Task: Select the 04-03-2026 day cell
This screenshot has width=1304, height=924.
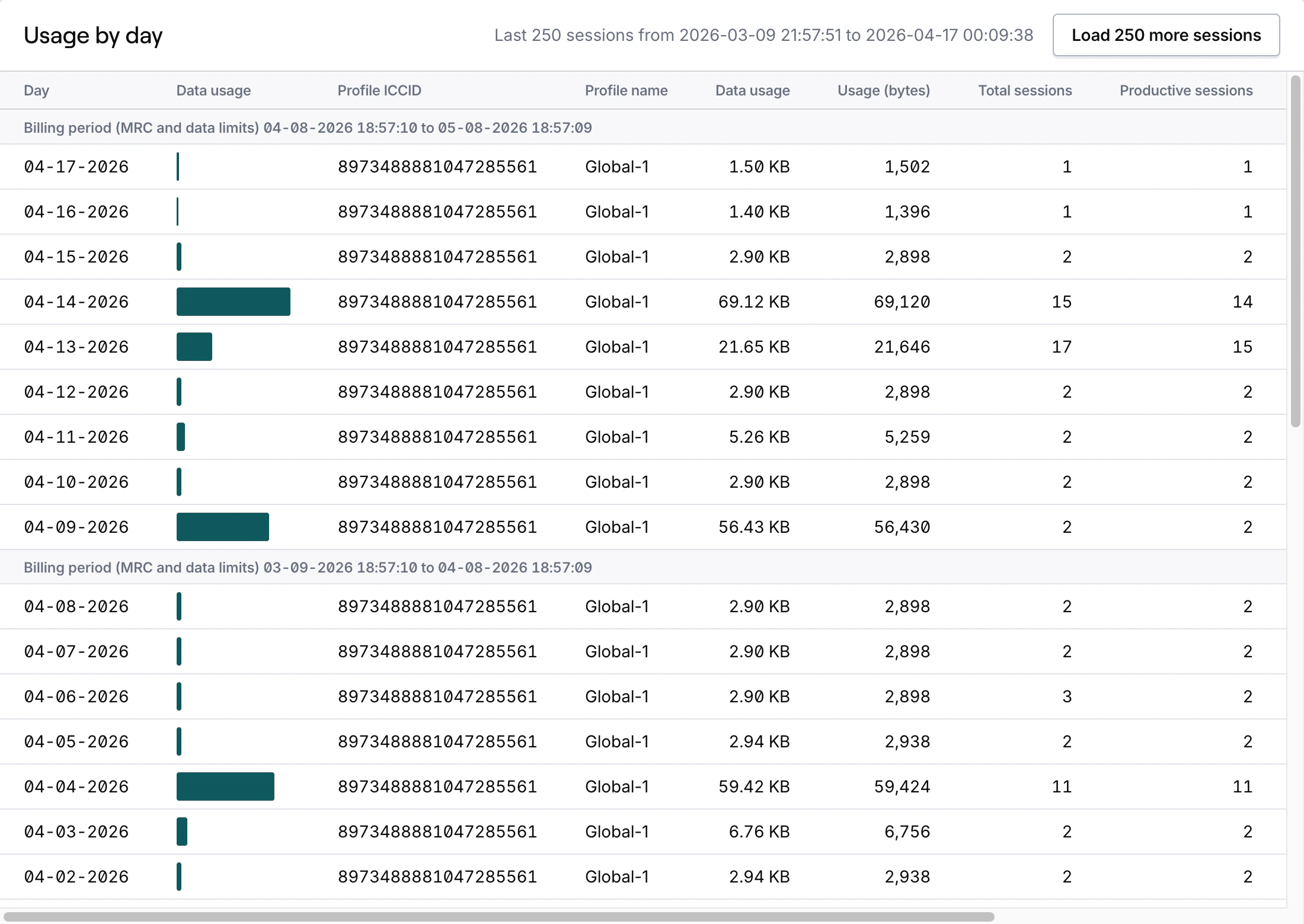Action: coord(76,832)
